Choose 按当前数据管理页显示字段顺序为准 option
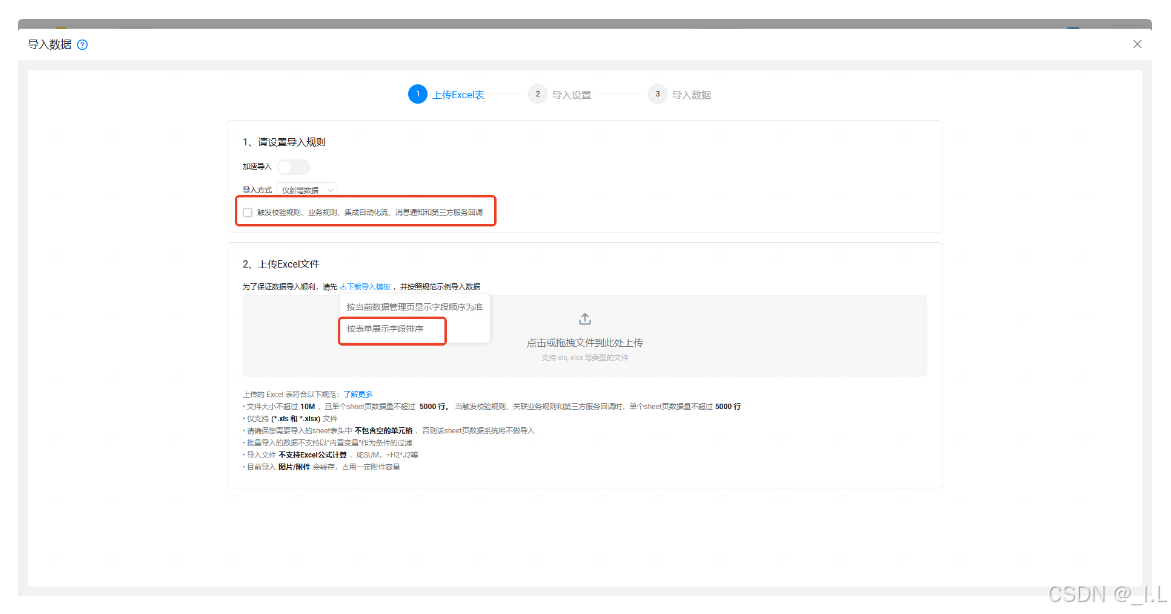1171x614 pixels. (x=414, y=307)
